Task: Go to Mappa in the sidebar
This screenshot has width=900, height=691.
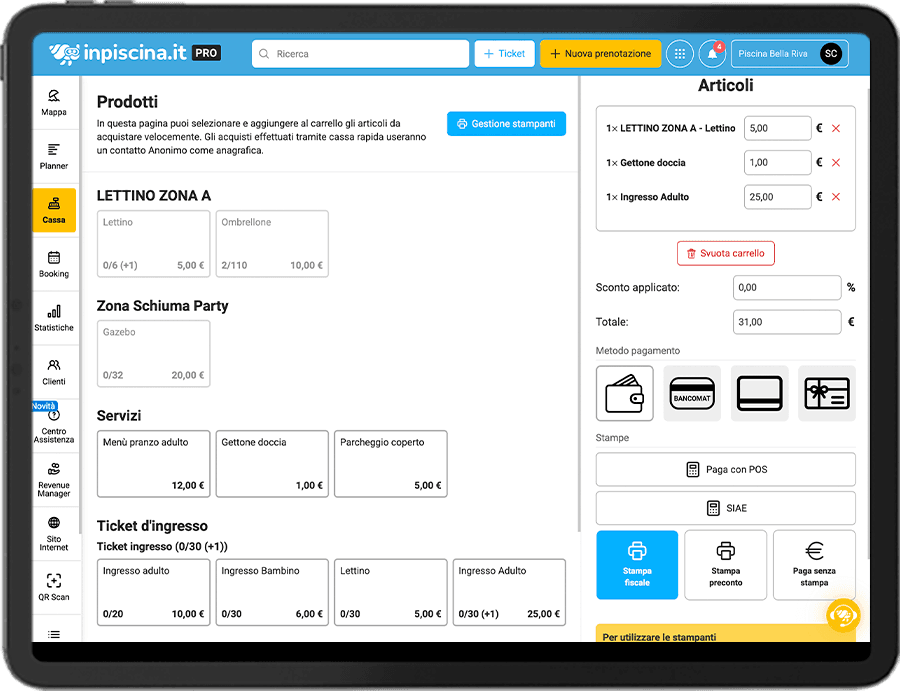Action: (x=54, y=102)
